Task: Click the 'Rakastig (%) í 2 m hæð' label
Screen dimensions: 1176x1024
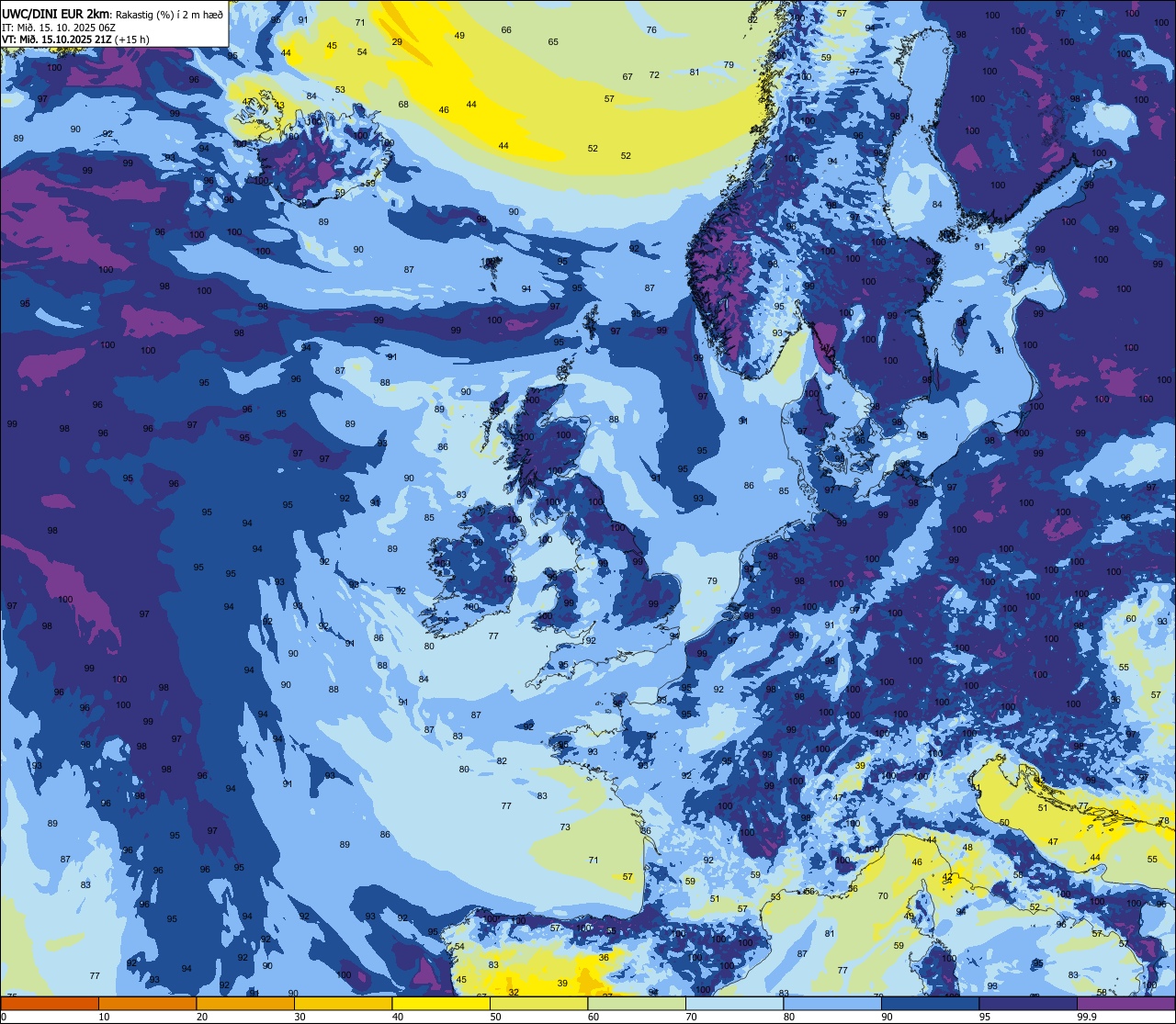Action: tap(169, 14)
